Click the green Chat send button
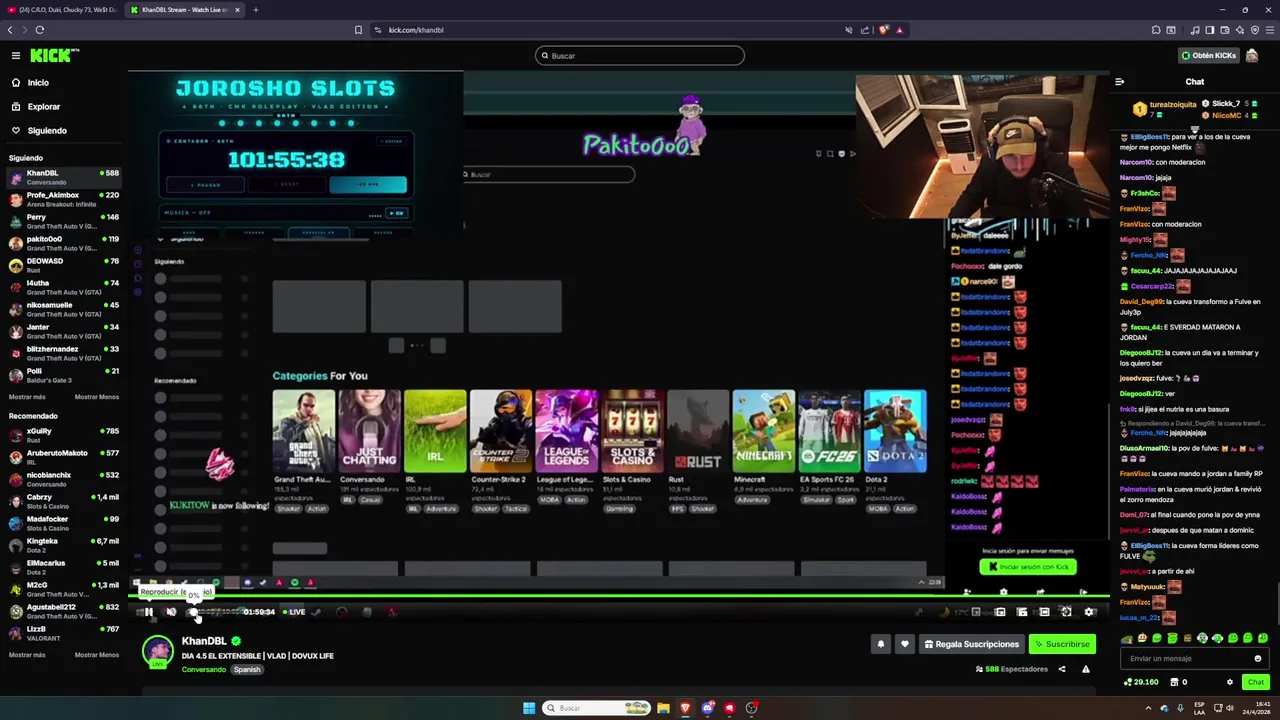This screenshot has width=1280, height=720. [1256, 682]
